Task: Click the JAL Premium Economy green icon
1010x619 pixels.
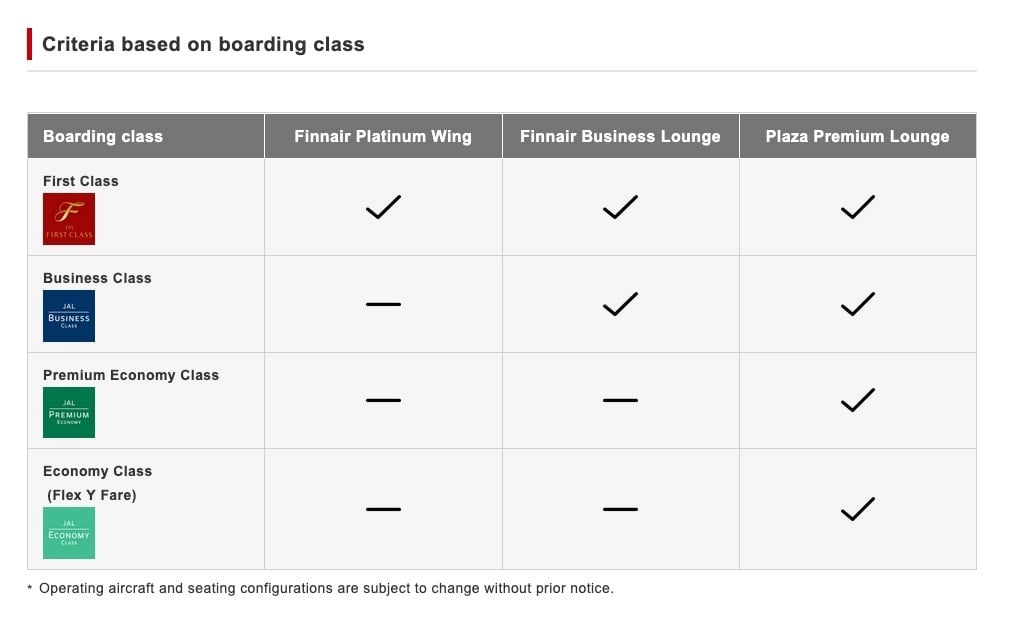Action: [69, 412]
